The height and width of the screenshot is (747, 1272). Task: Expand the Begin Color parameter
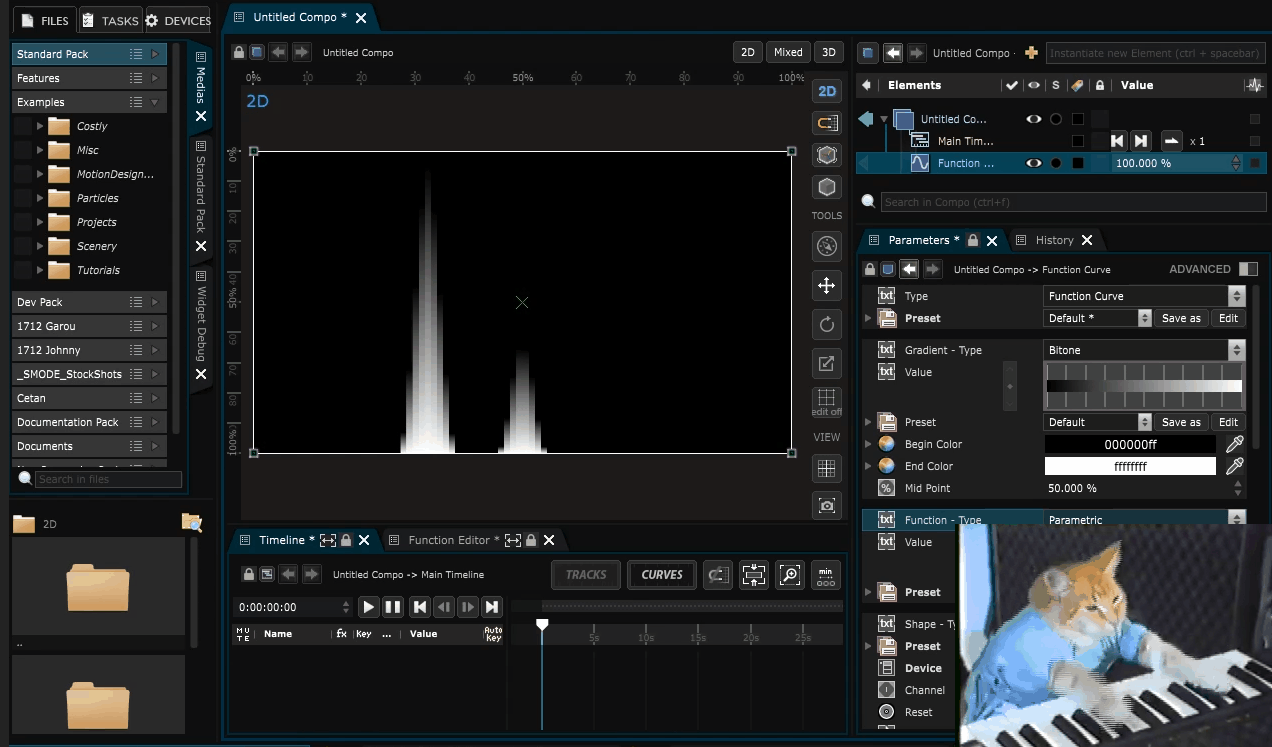click(x=868, y=444)
